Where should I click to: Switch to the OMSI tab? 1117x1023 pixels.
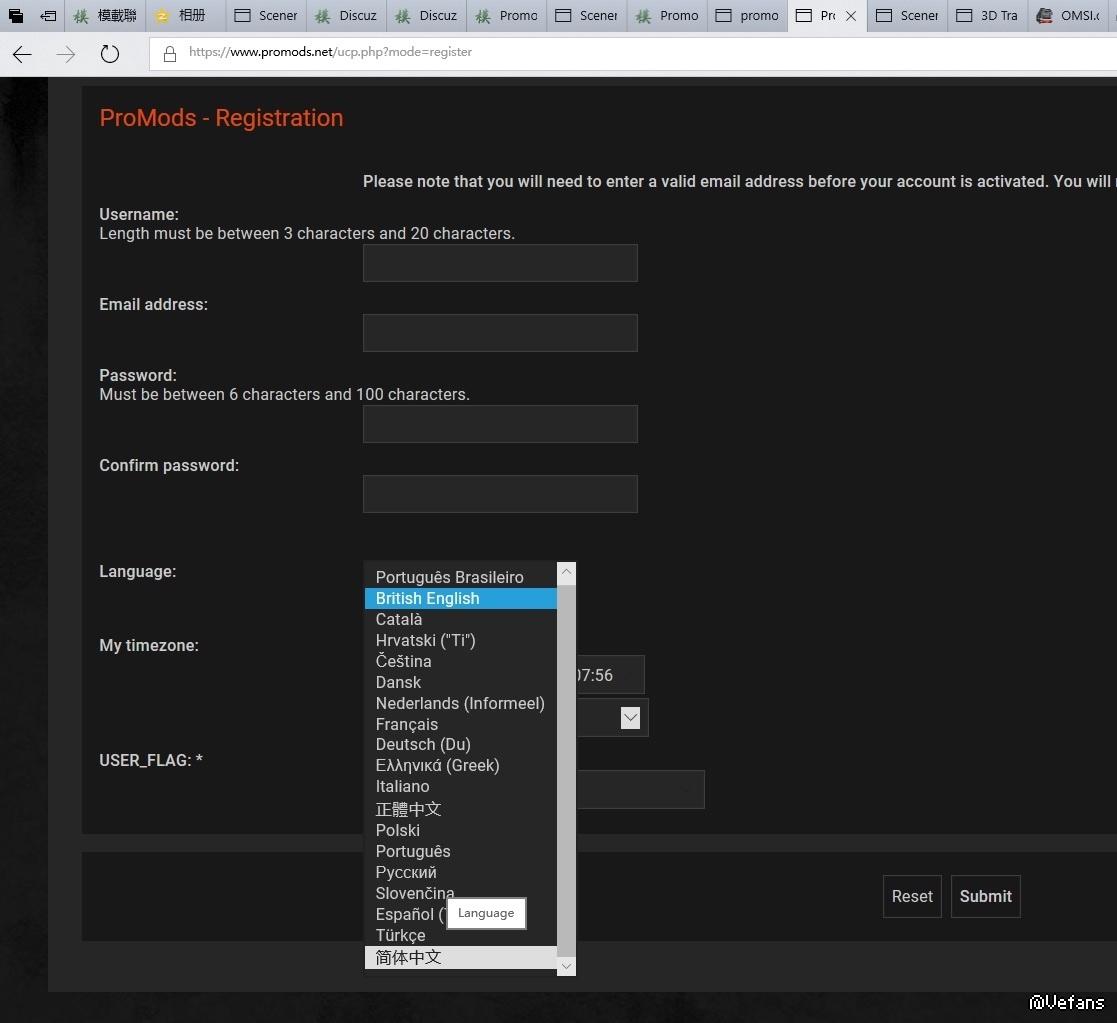[1071, 16]
